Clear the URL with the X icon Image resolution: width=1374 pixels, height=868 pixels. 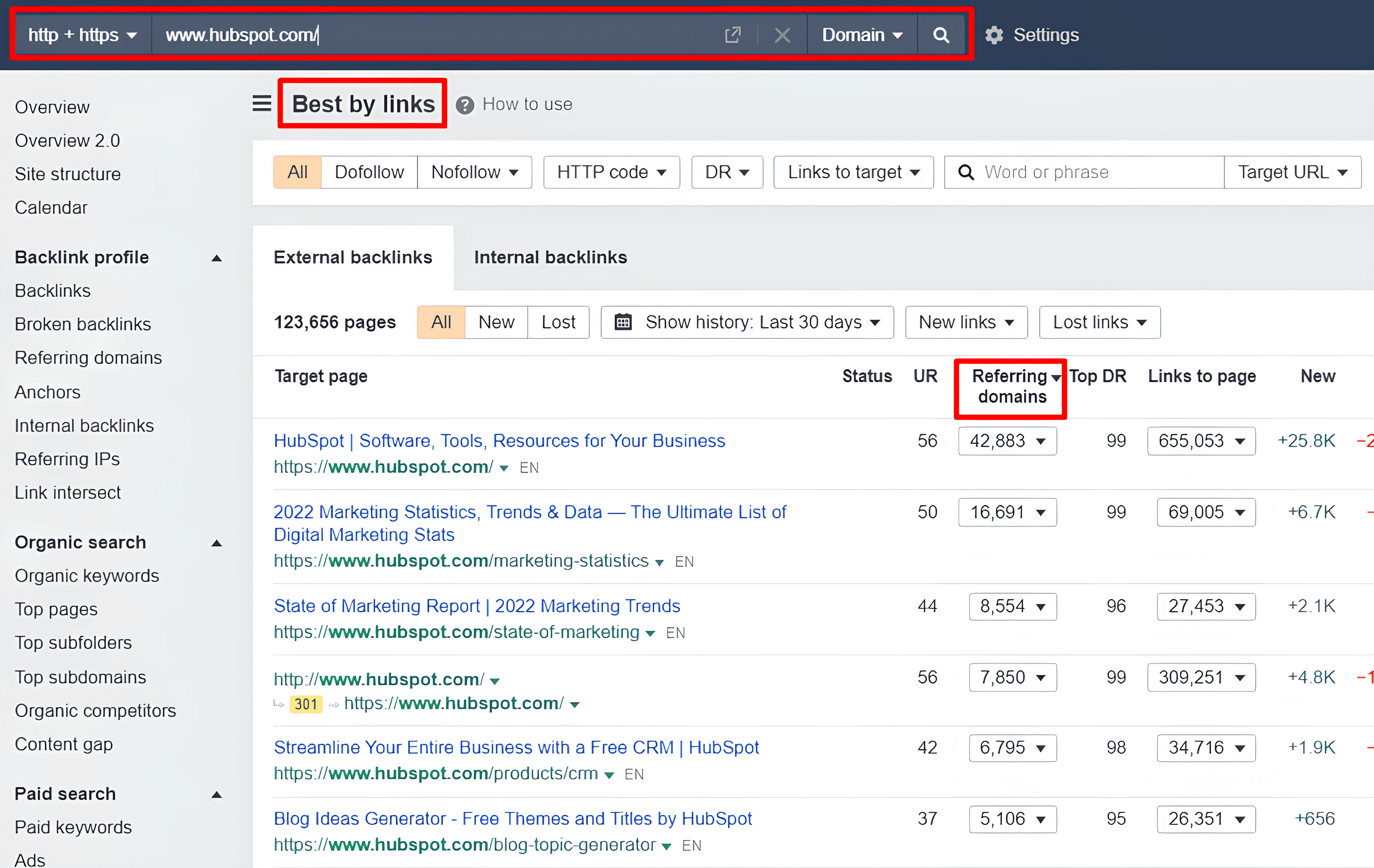(782, 36)
